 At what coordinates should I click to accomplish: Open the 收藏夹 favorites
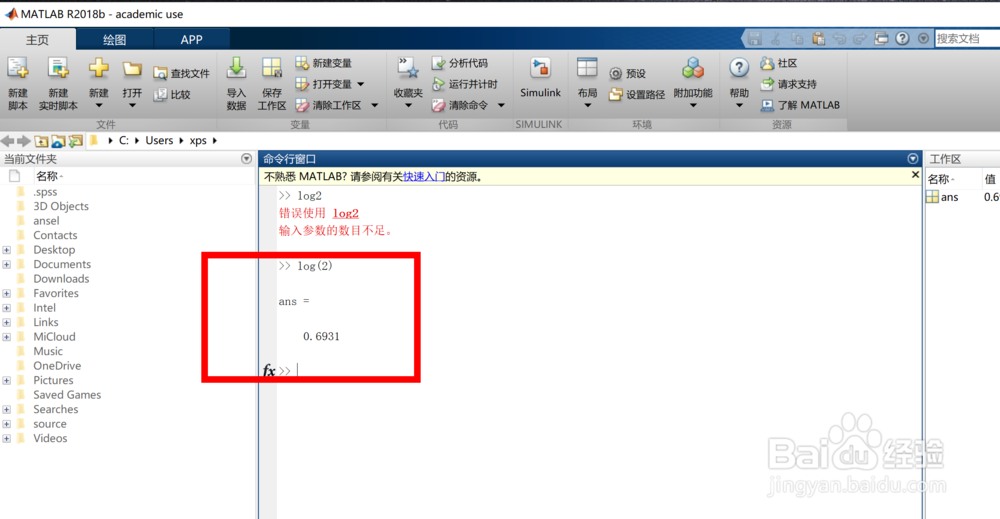pyautogui.click(x=408, y=84)
